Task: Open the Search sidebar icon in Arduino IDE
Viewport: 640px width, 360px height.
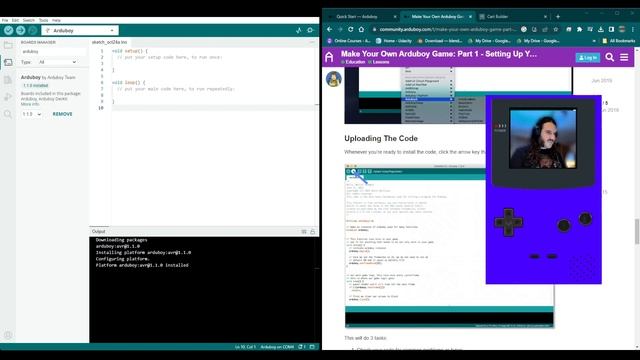Action: 8,114
